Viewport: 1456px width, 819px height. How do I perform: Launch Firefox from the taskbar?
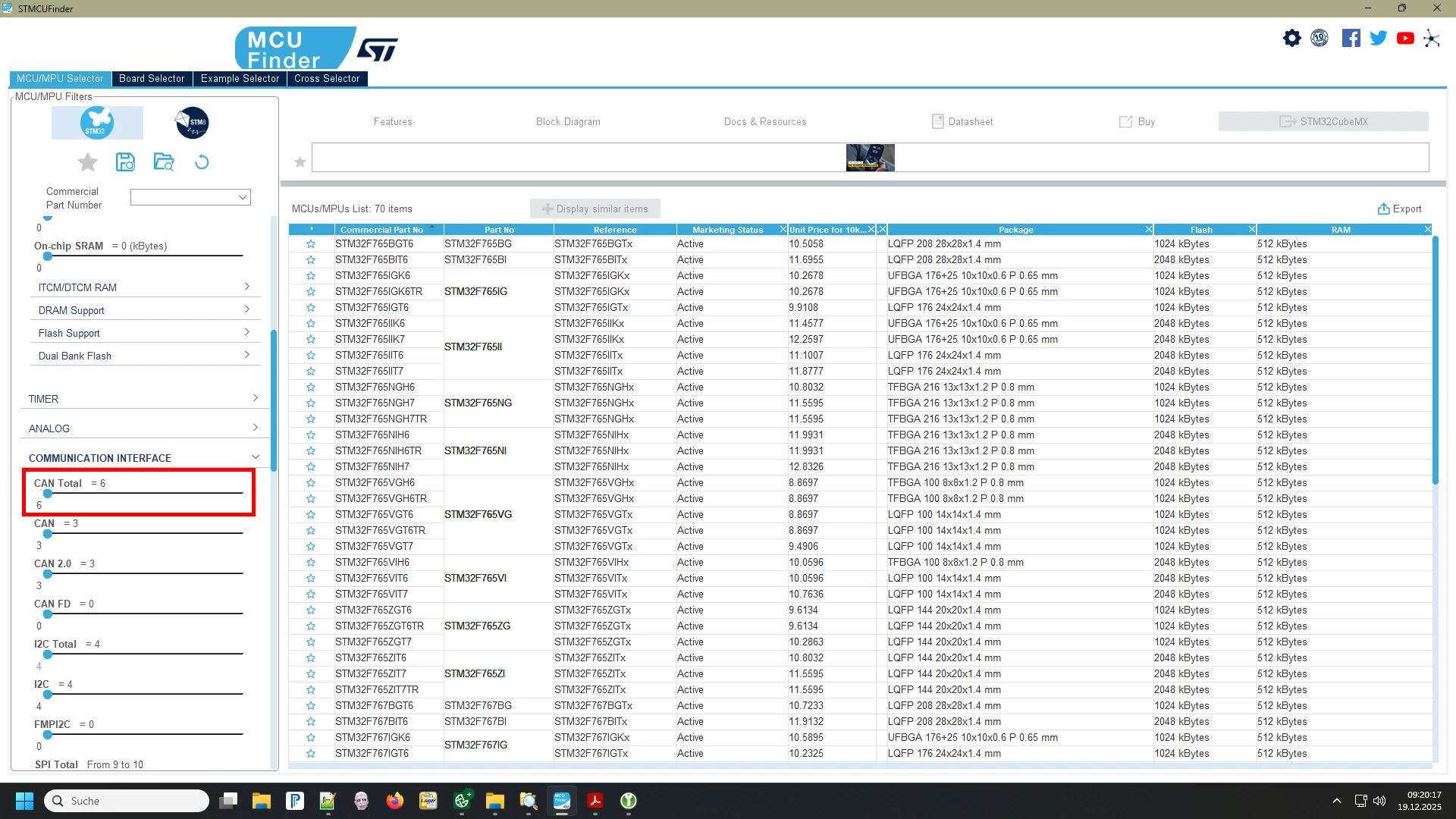[x=395, y=801]
